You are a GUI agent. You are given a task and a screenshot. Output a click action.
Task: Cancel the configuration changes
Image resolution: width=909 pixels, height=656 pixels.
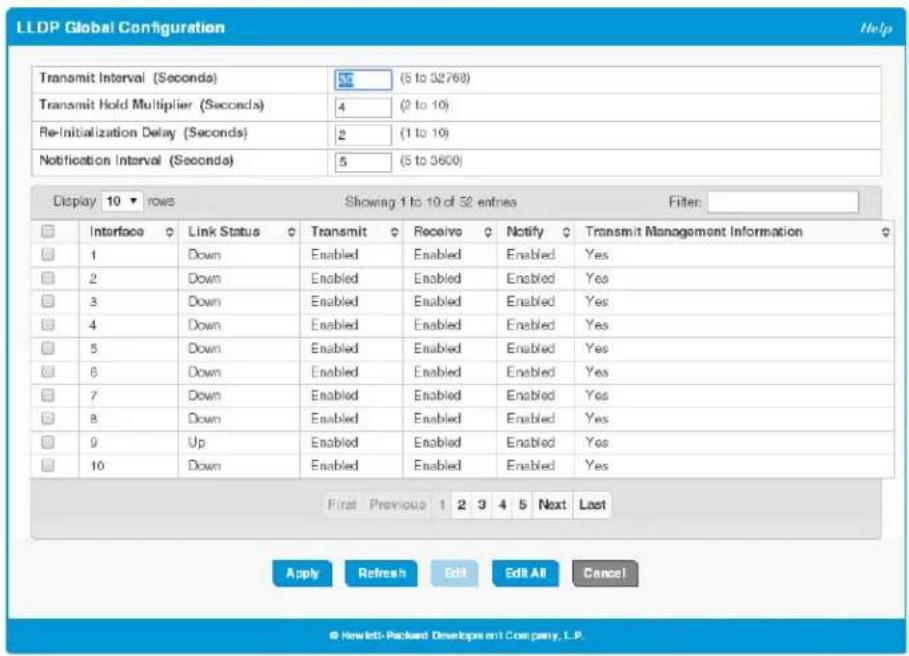[605, 573]
